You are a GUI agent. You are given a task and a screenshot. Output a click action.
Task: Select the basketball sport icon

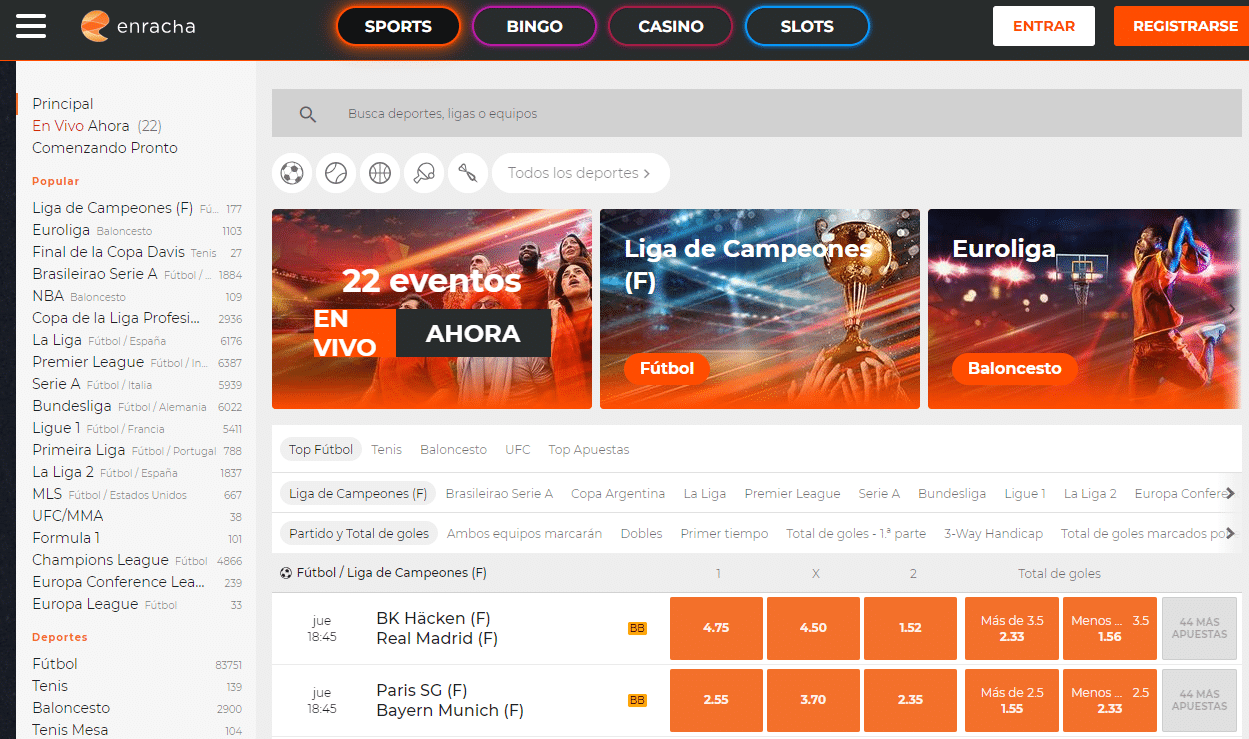coord(379,173)
